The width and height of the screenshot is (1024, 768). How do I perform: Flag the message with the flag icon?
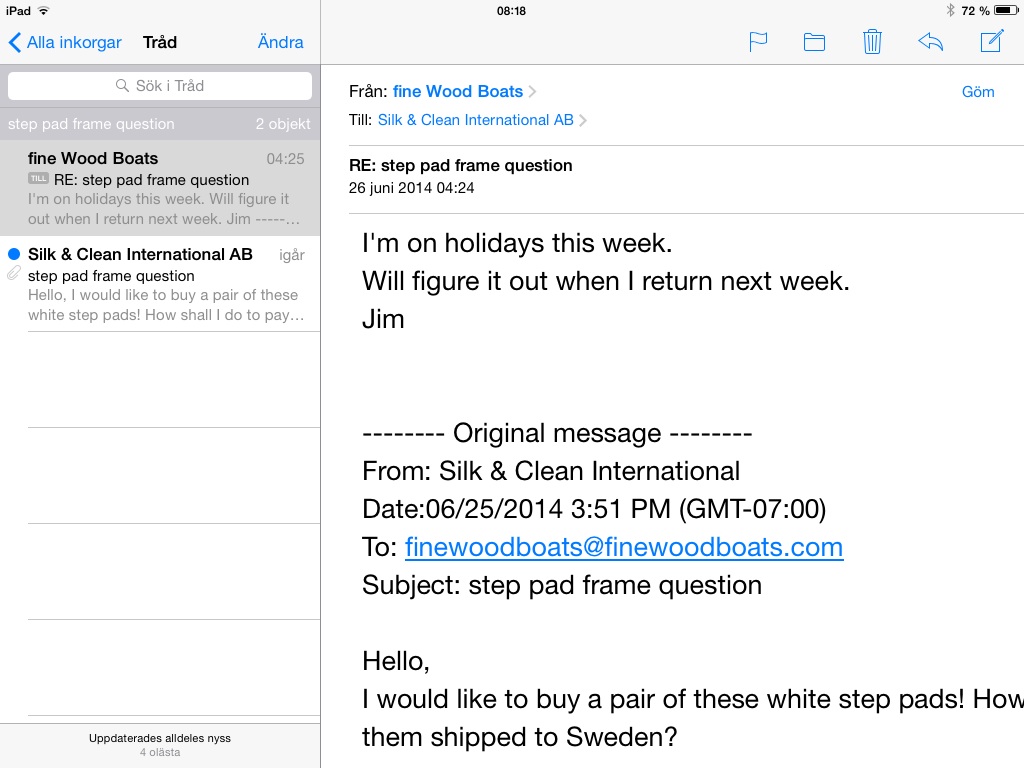[x=758, y=42]
